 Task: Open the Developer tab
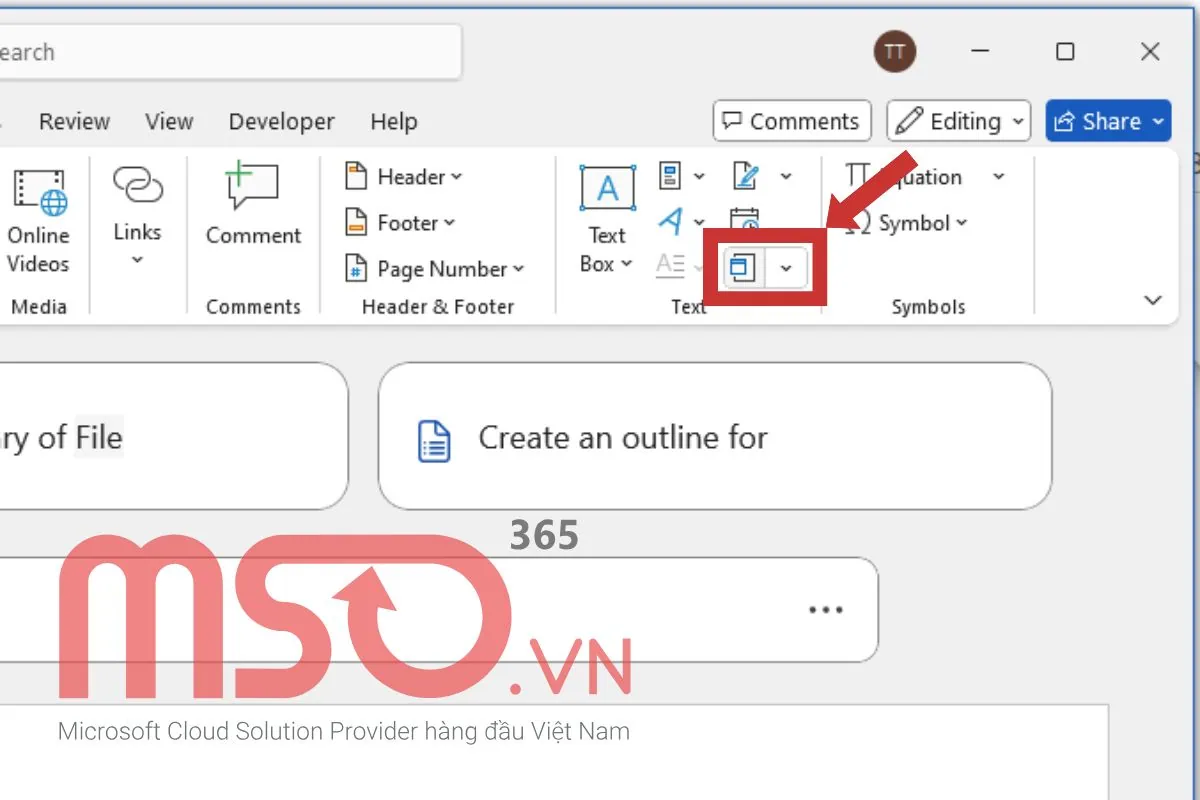click(281, 121)
